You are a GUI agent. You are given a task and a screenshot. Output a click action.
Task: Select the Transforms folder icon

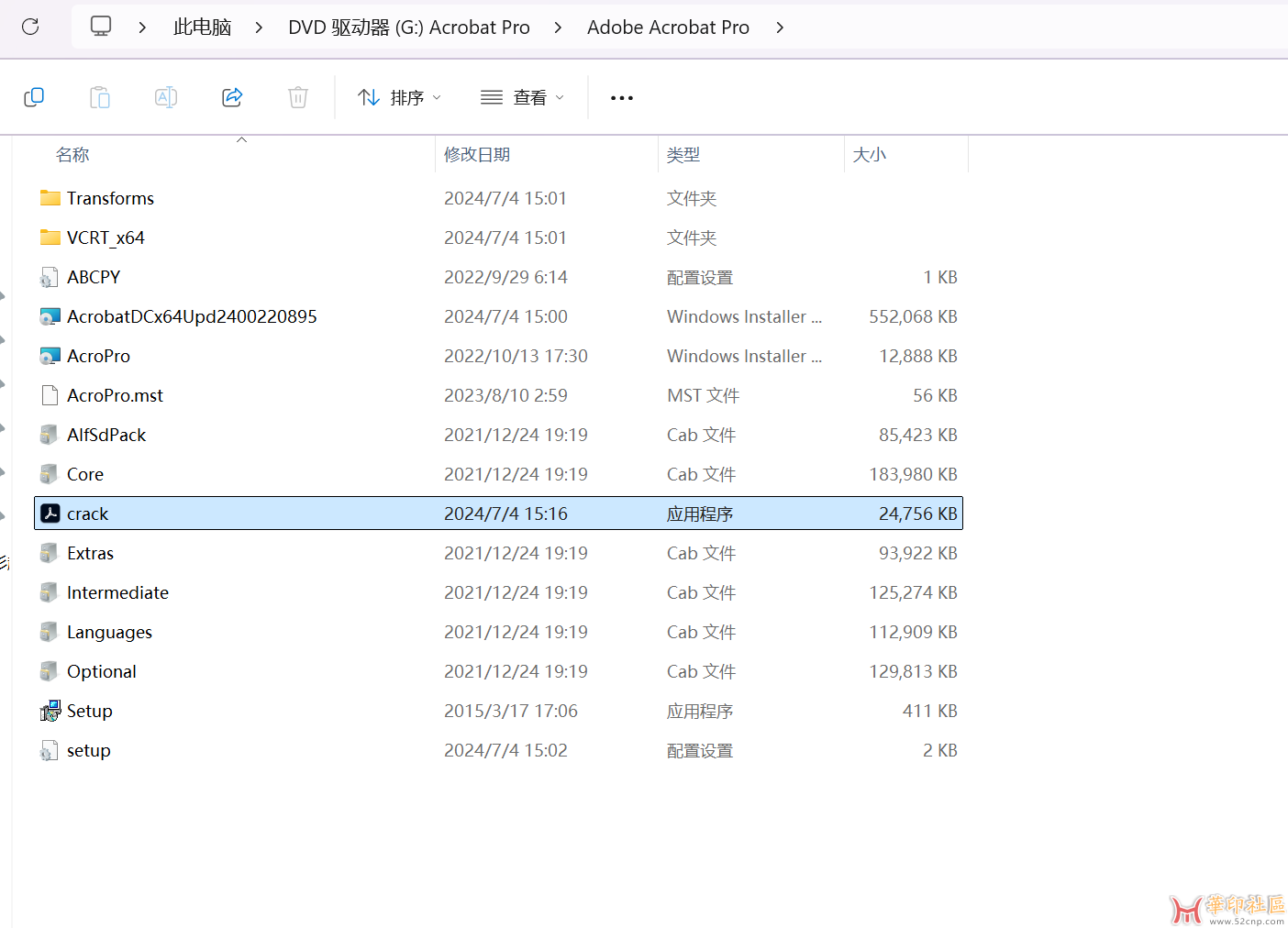(50, 198)
